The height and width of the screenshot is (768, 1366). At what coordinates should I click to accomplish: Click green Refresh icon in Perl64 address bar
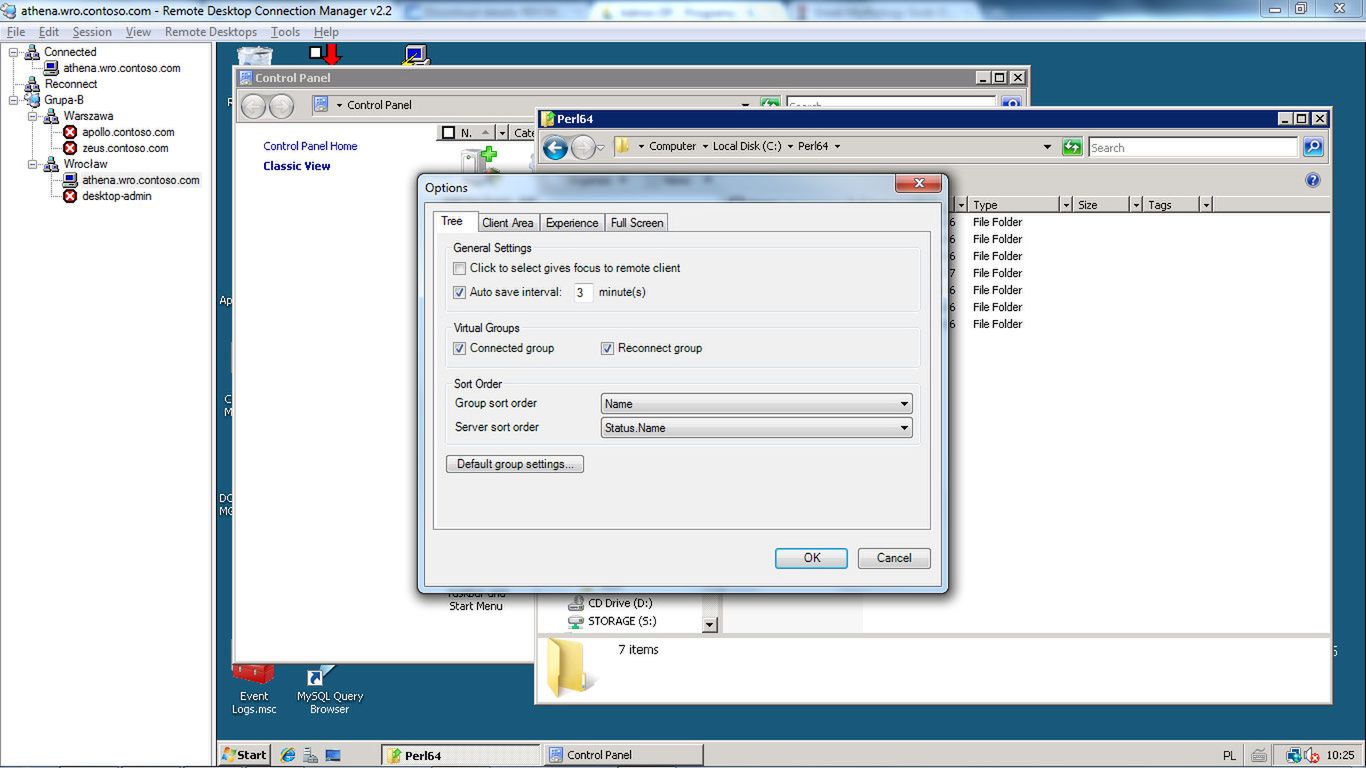(1072, 147)
